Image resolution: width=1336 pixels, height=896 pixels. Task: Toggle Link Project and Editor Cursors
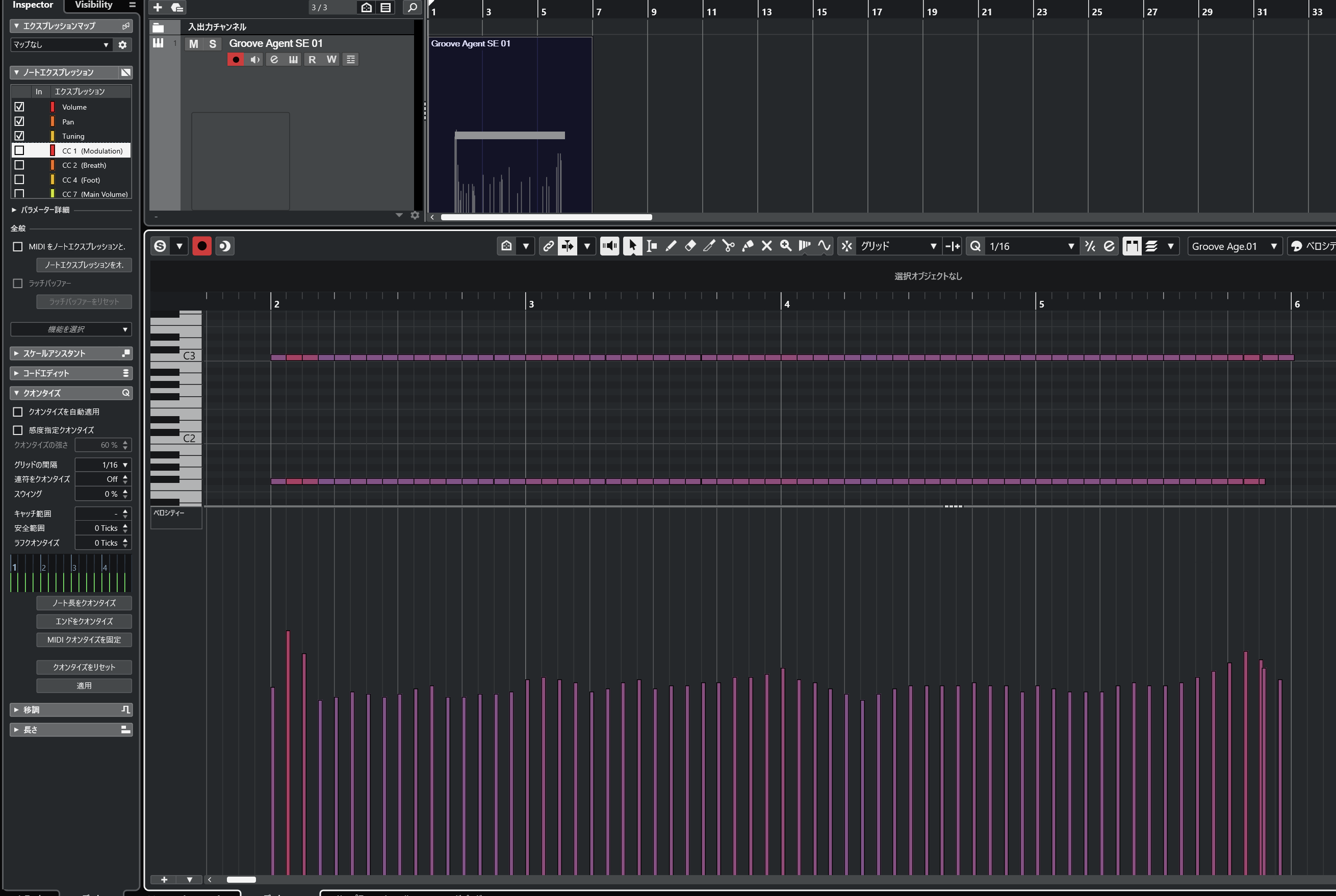click(x=549, y=246)
